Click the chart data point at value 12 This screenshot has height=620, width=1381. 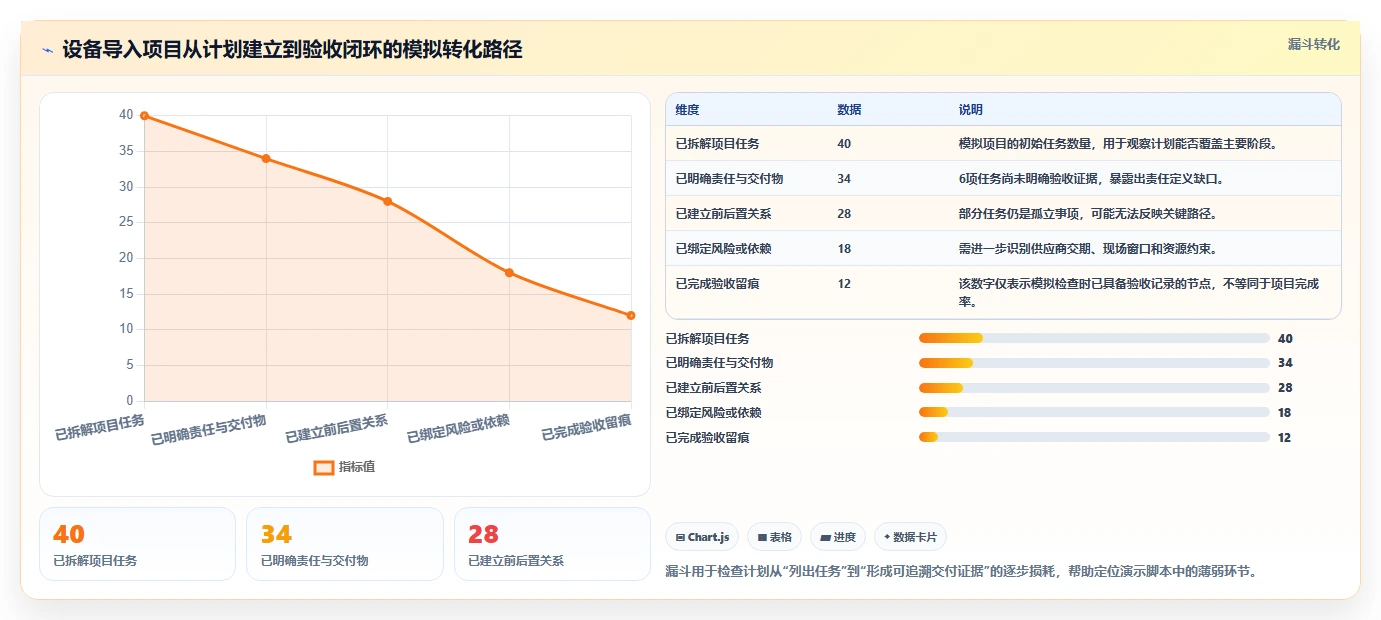click(x=631, y=315)
